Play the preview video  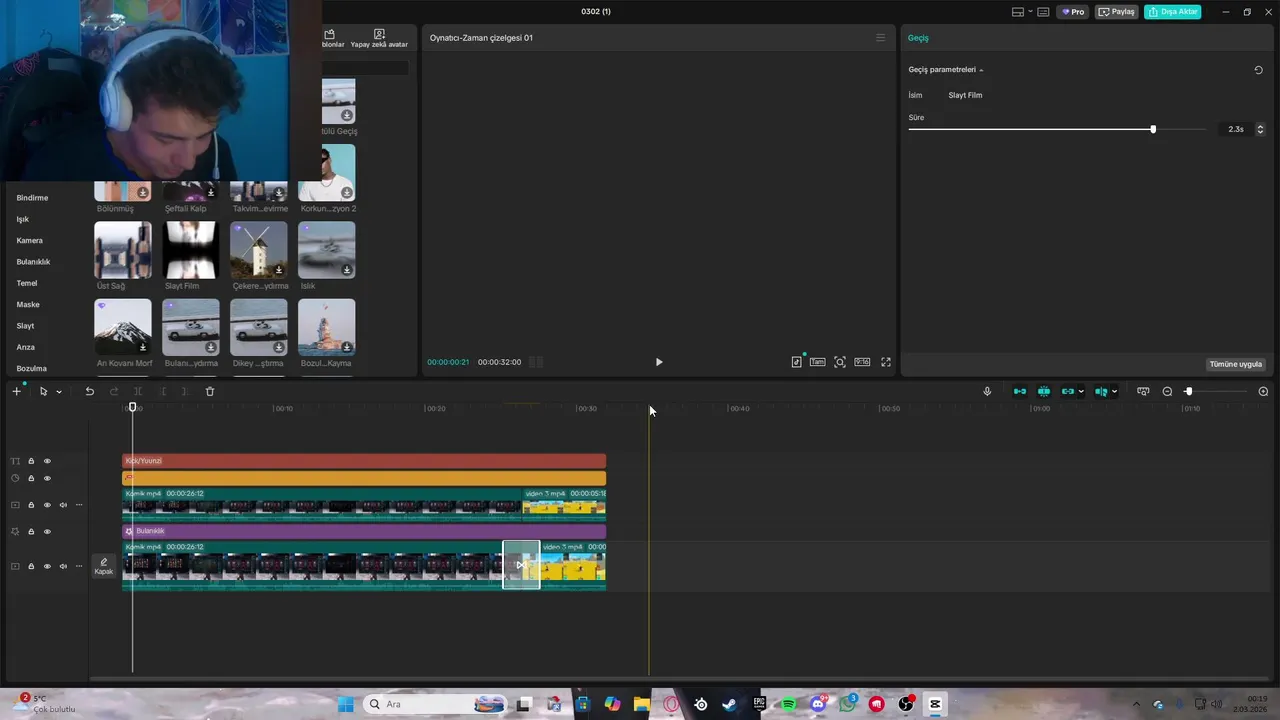point(658,362)
